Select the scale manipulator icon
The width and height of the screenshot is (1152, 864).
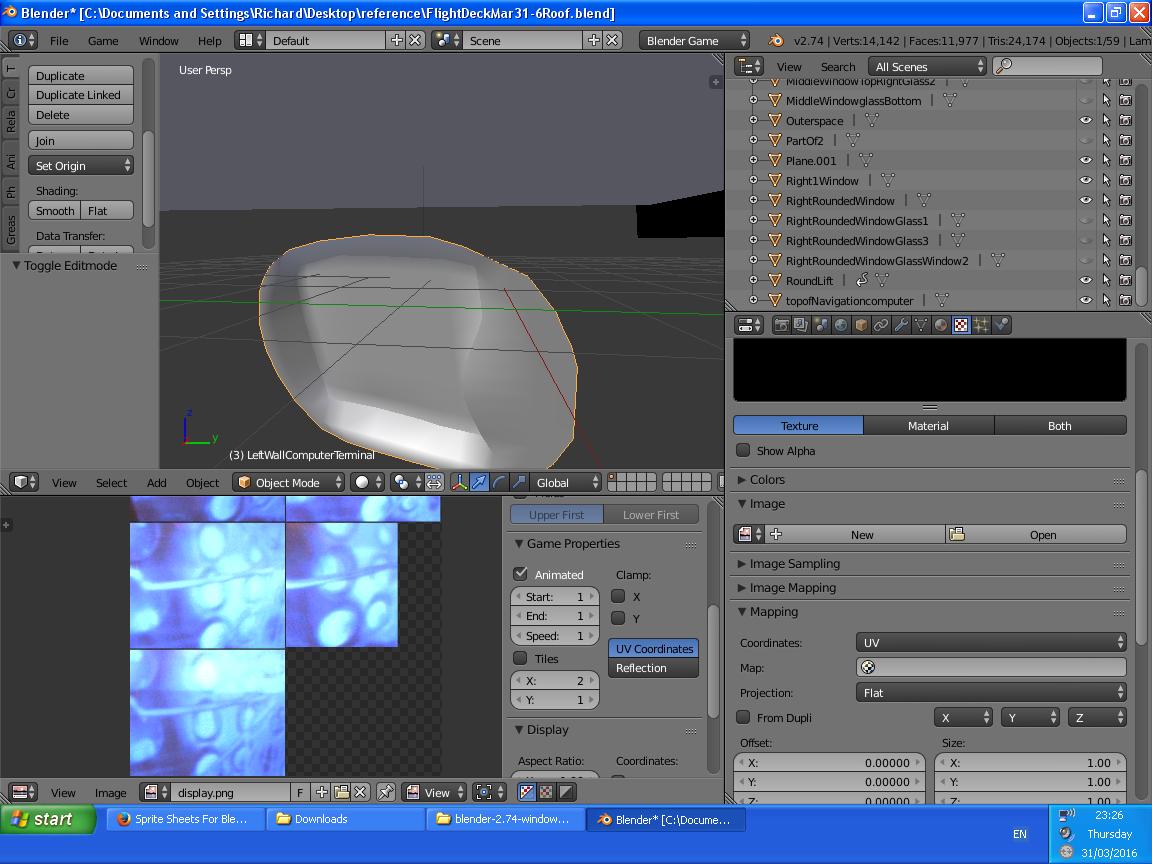519,483
